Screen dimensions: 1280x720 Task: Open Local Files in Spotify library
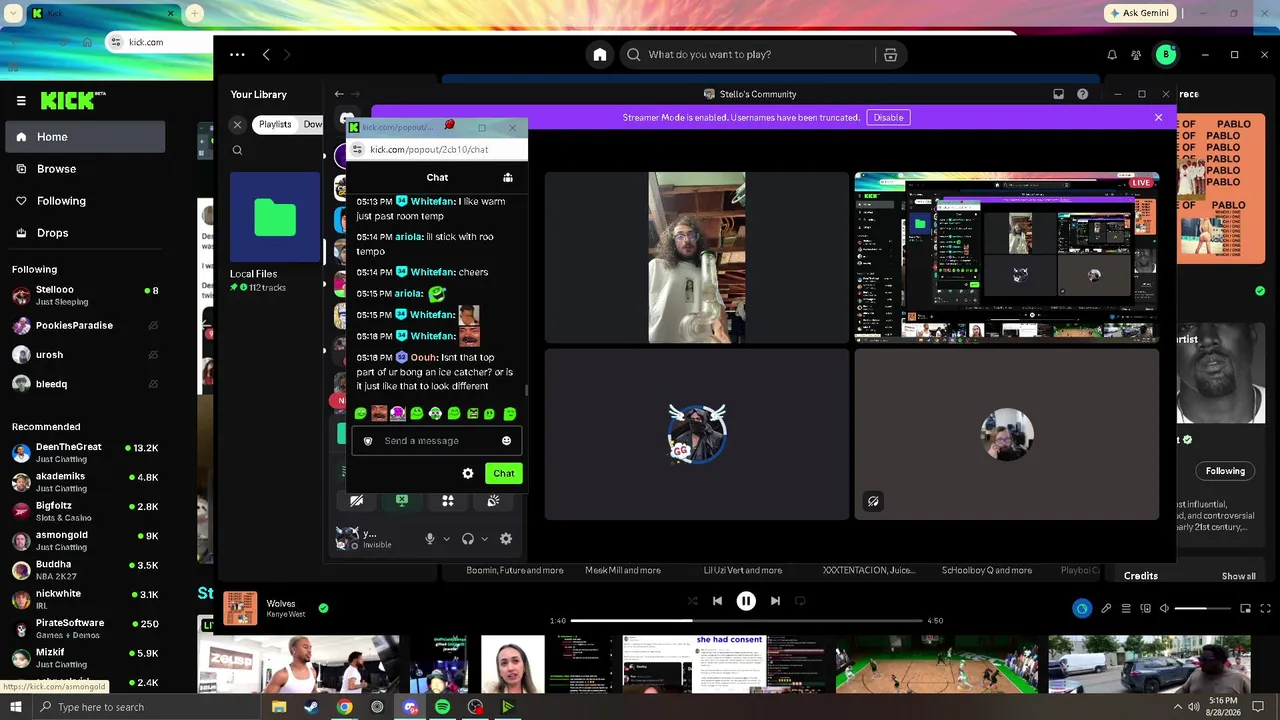[x=274, y=232]
